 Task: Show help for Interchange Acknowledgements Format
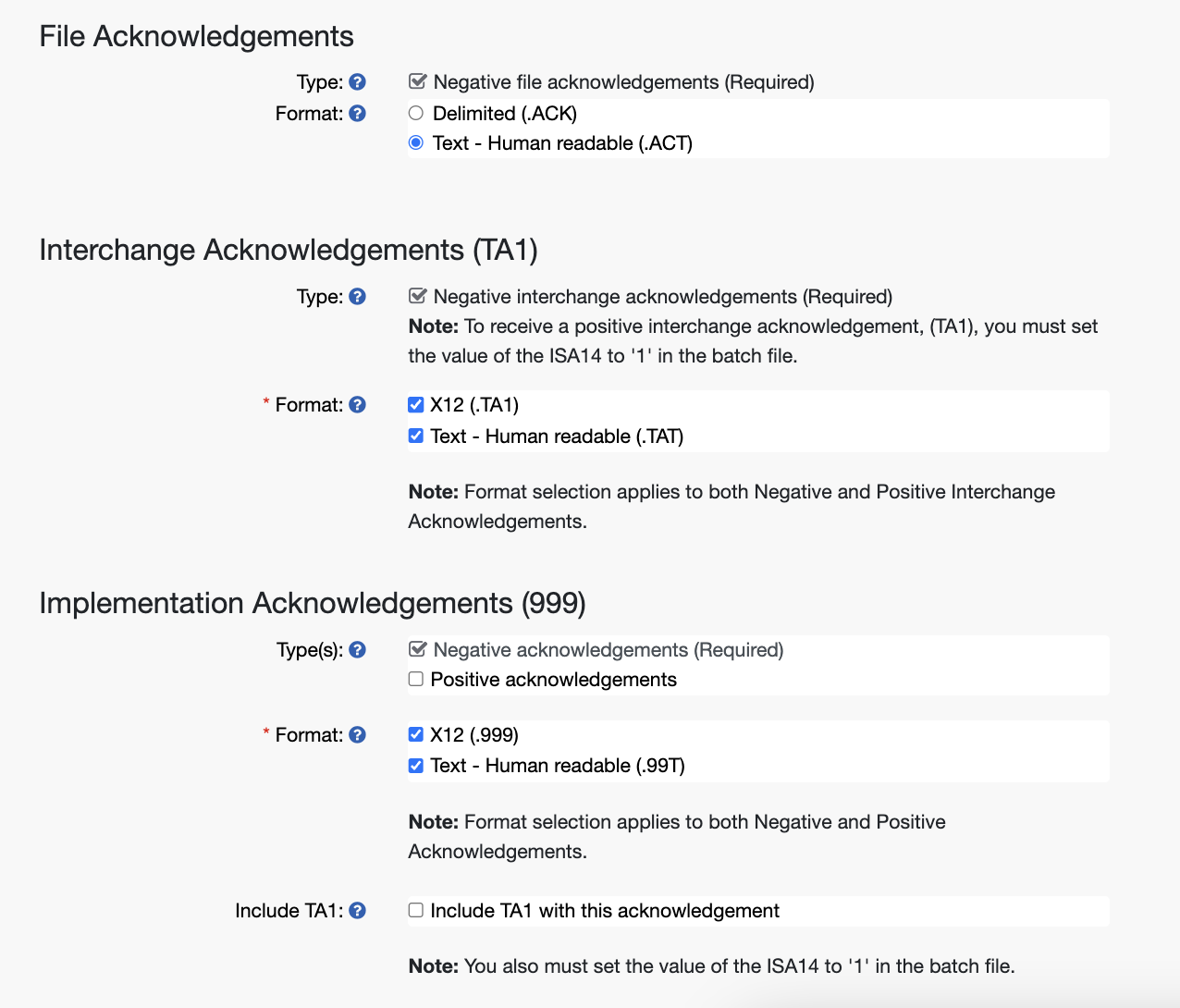358,405
